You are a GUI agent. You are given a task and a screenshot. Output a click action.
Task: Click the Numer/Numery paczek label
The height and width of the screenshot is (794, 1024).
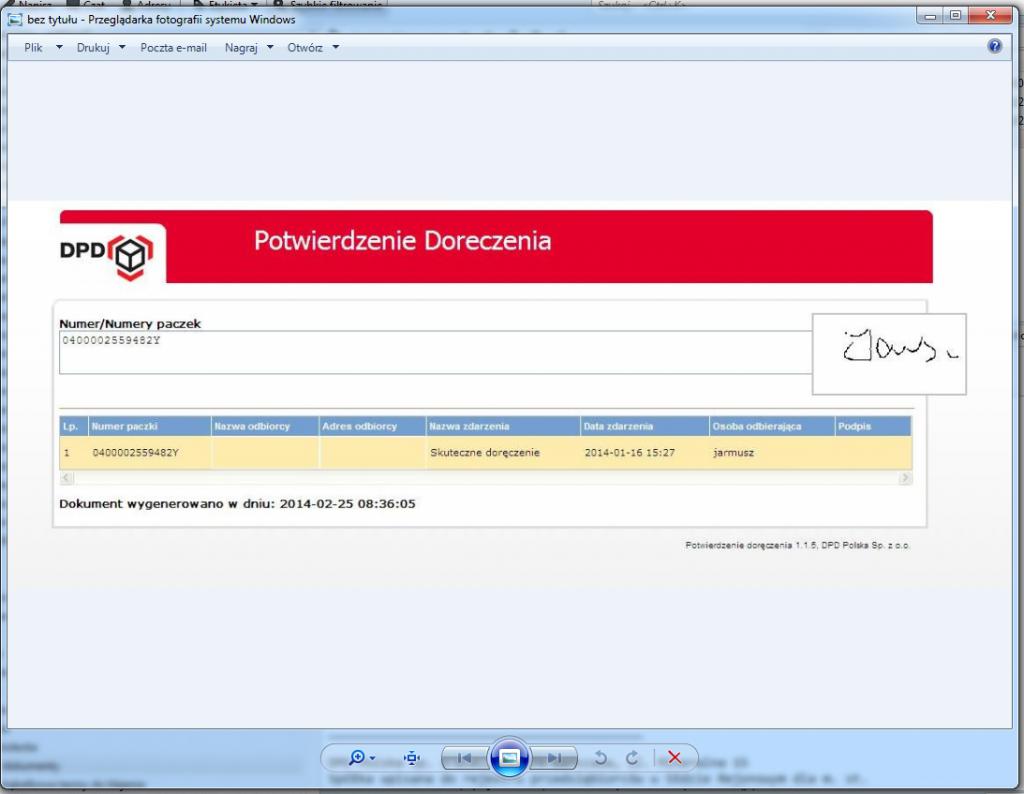130,324
